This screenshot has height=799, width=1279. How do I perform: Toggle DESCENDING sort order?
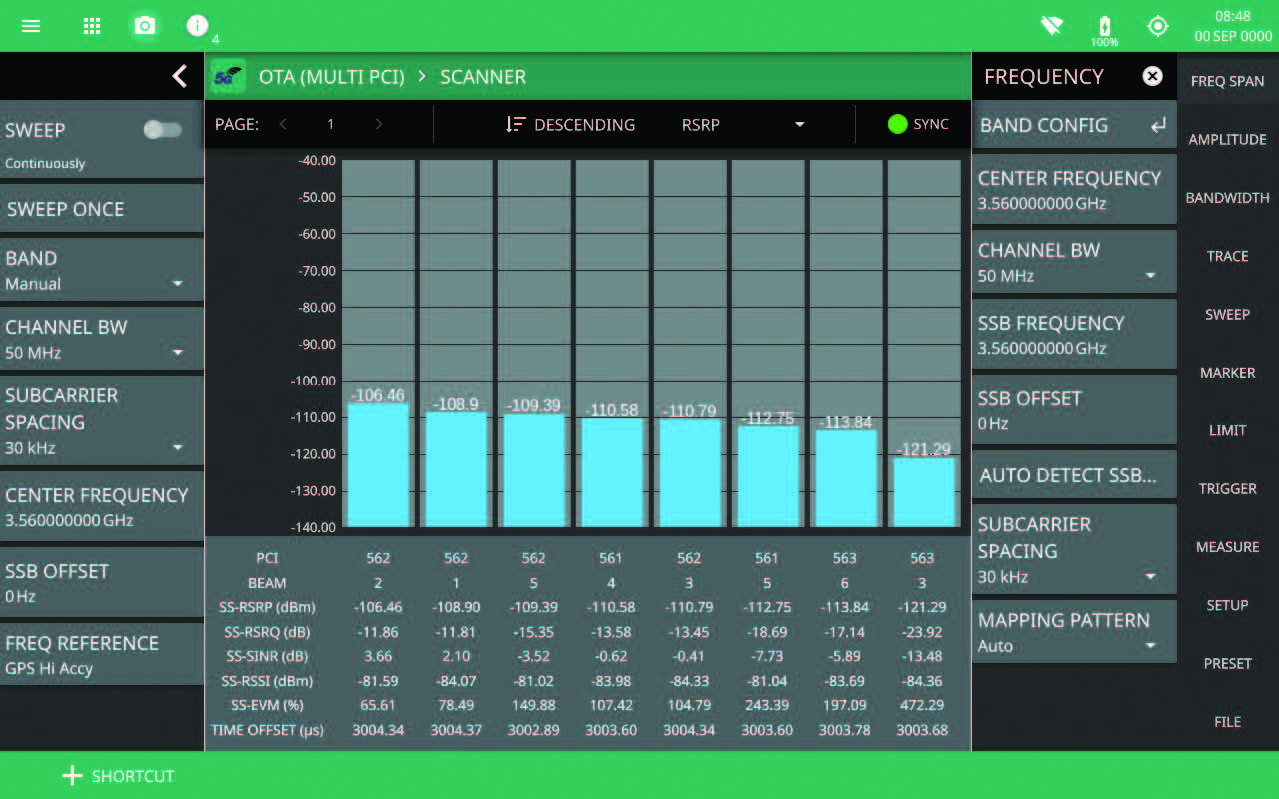point(570,125)
